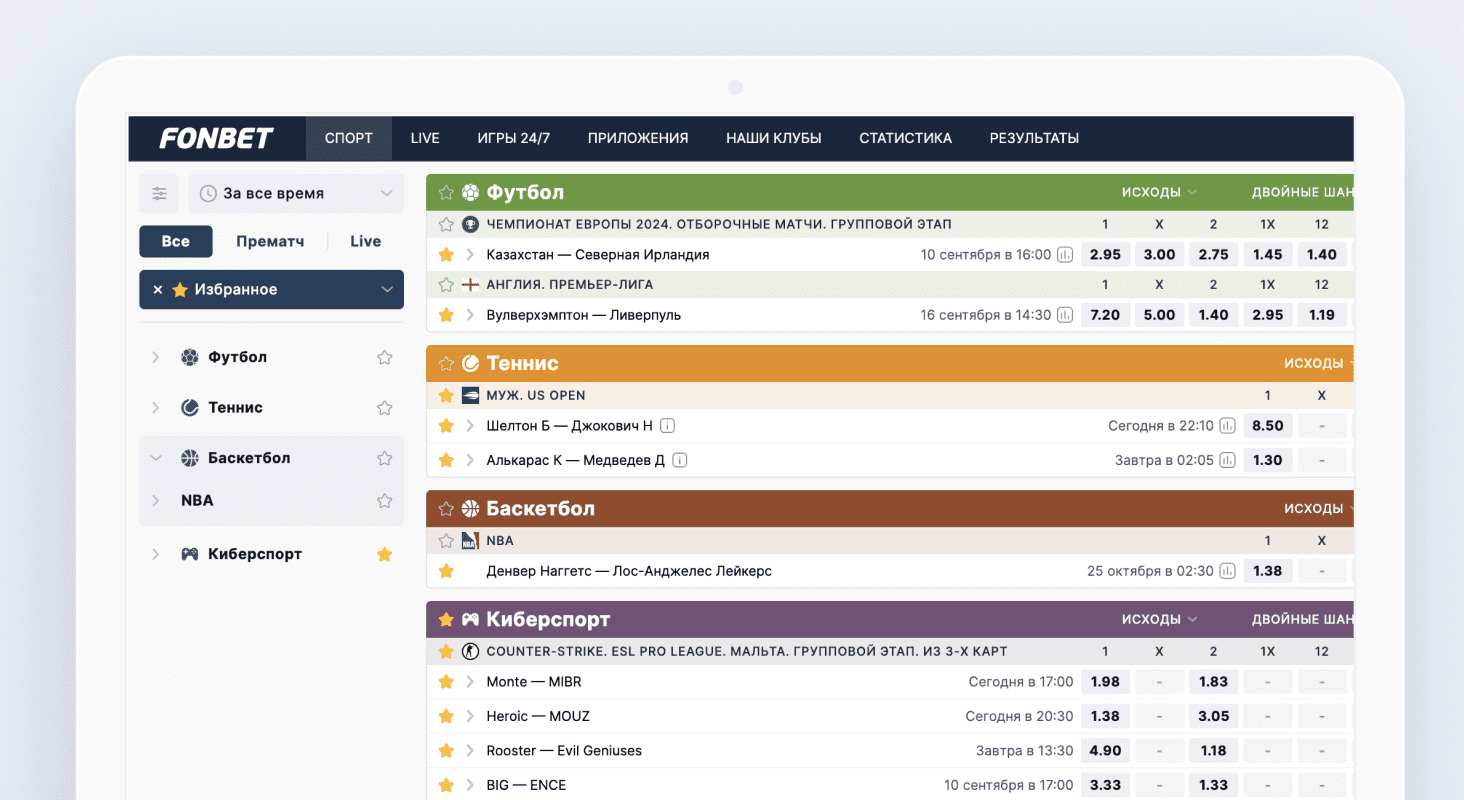Open the Исходы dropdown in Футбол header
The height and width of the screenshot is (800, 1464).
click(x=1159, y=193)
